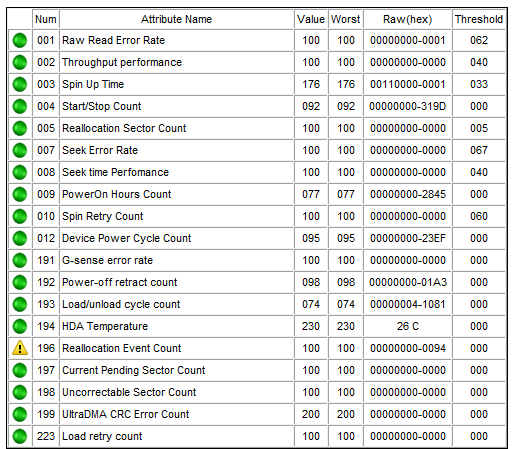The height and width of the screenshot is (449, 513).
Task: Click green status icon for UltraDMA CRC Error Count
Action: tap(20, 414)
